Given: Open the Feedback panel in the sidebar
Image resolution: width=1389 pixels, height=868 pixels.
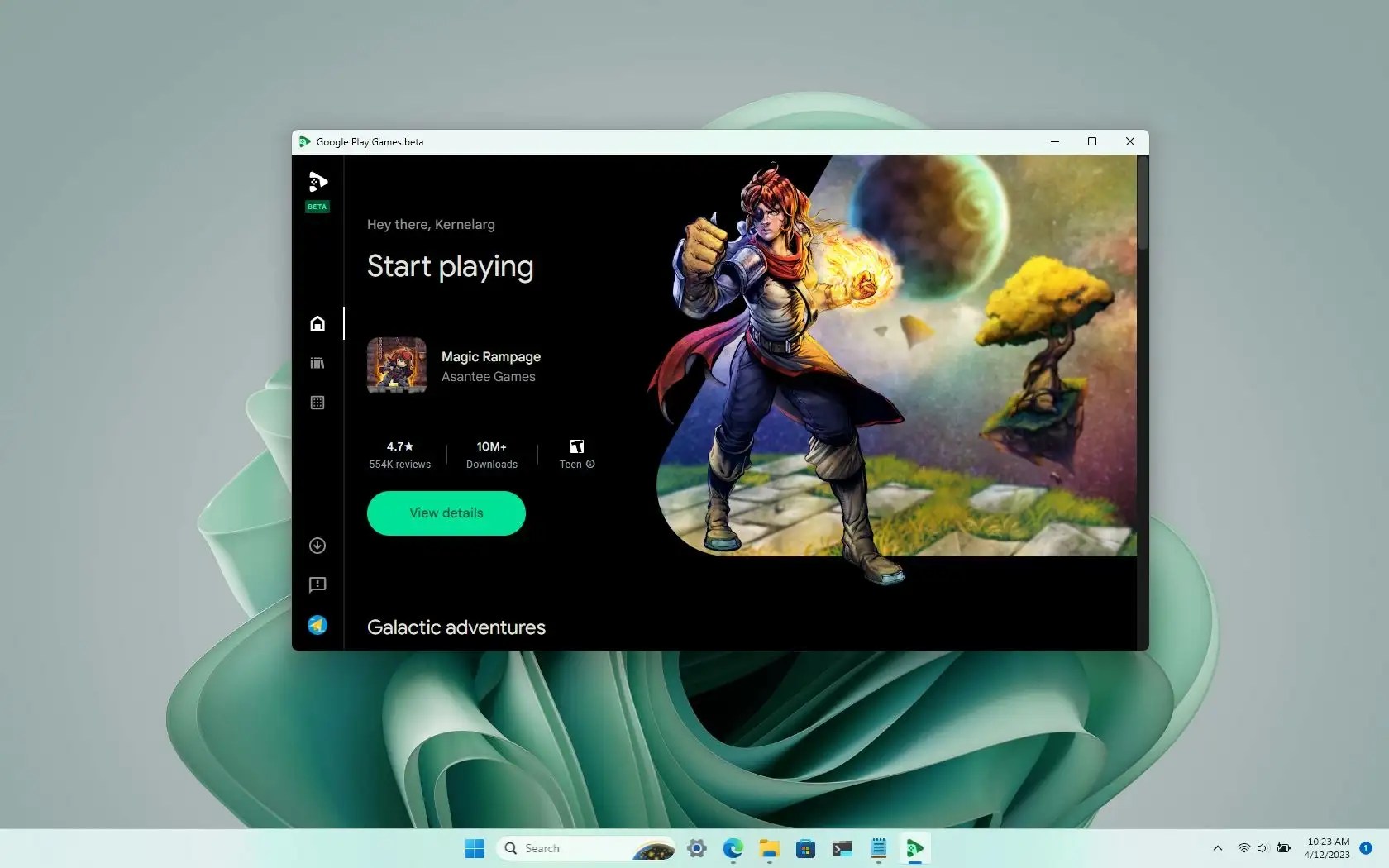Looking at the screenshot, I should tap(317, 585).
